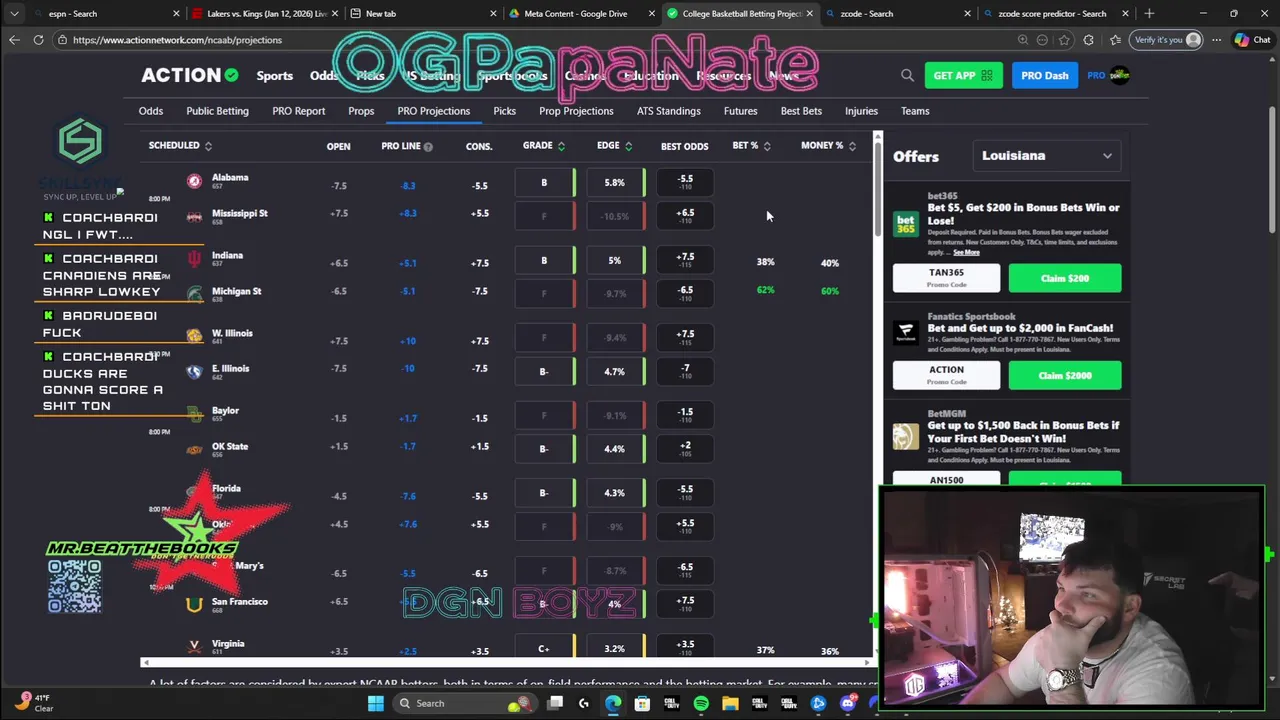Open the Teams tab

pyautogui.click(x=915, y=111)
